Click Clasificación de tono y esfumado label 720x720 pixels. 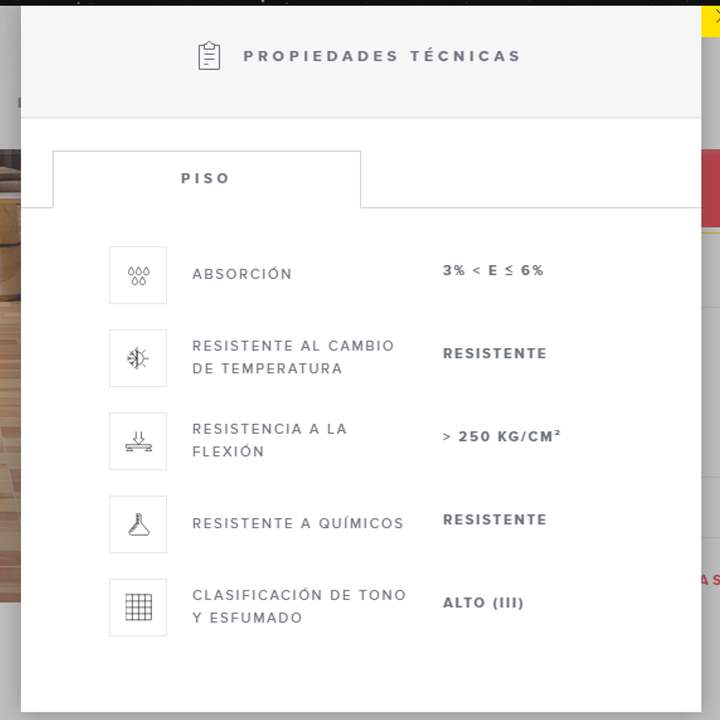[299, 606]
